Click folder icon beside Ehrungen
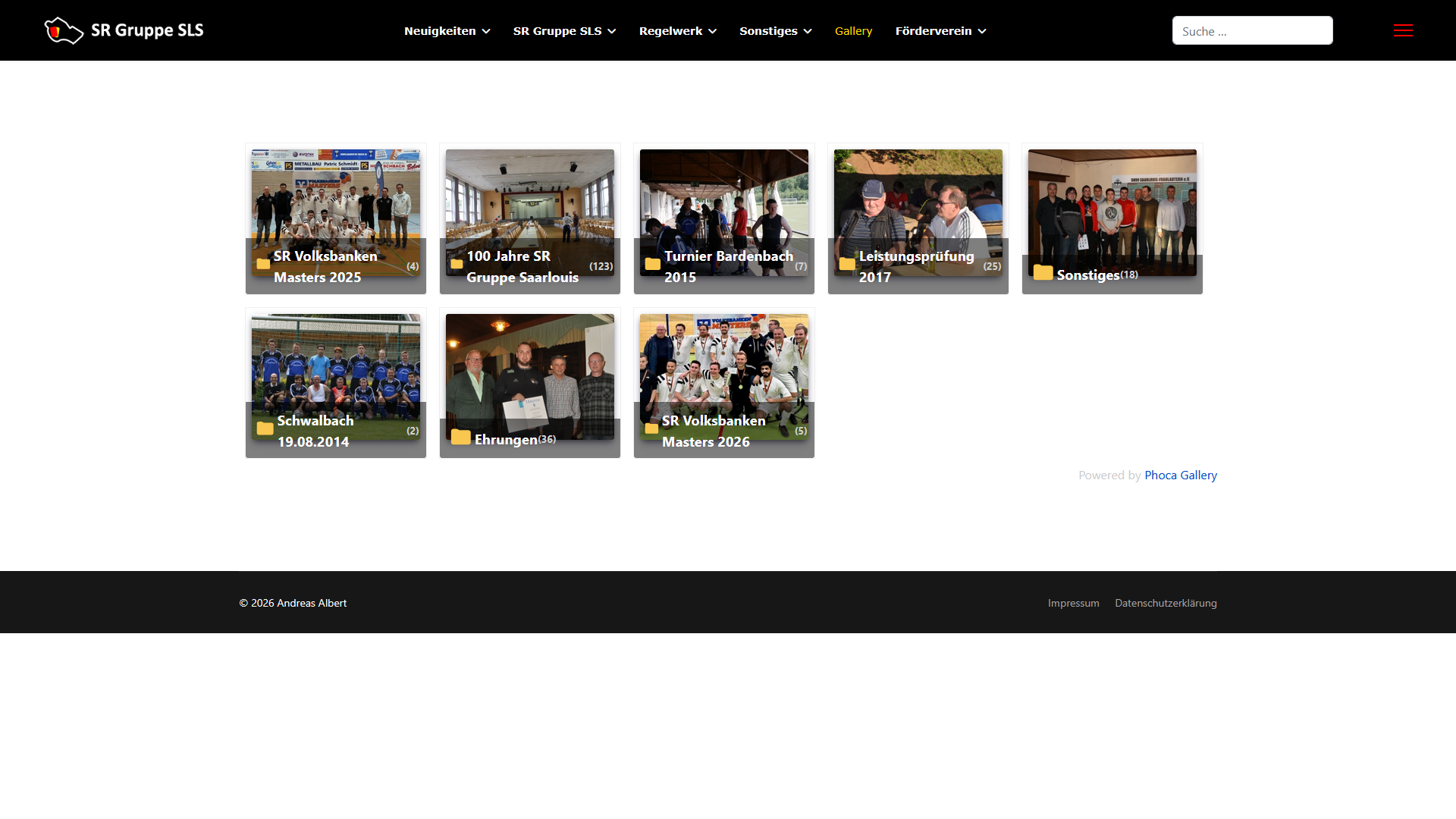This screenshot has height=819, width=1456. 460,437
